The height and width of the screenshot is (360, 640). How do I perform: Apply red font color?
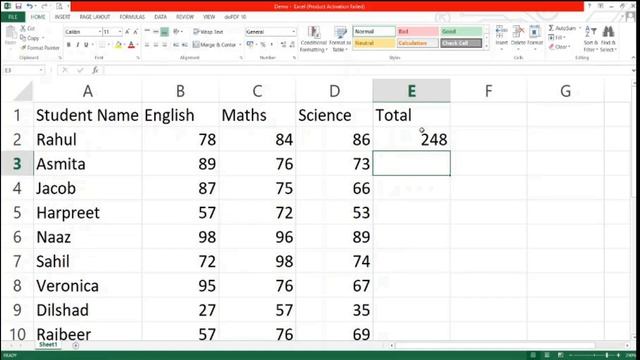click(131, 44)
